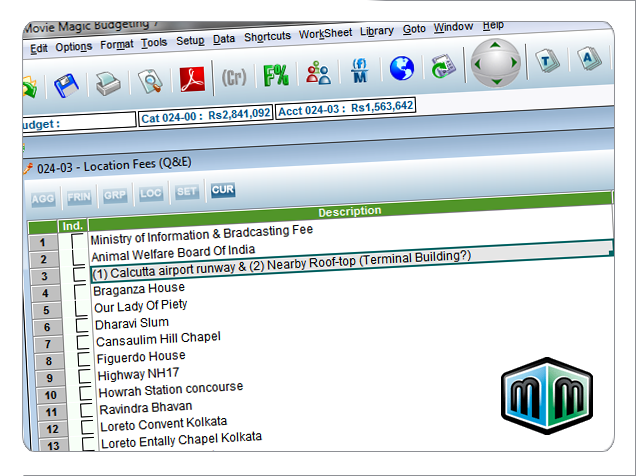This screenshot has height=476, width=636.
Task: Open Print Preview magnifier icon
Action: (150, 81)
